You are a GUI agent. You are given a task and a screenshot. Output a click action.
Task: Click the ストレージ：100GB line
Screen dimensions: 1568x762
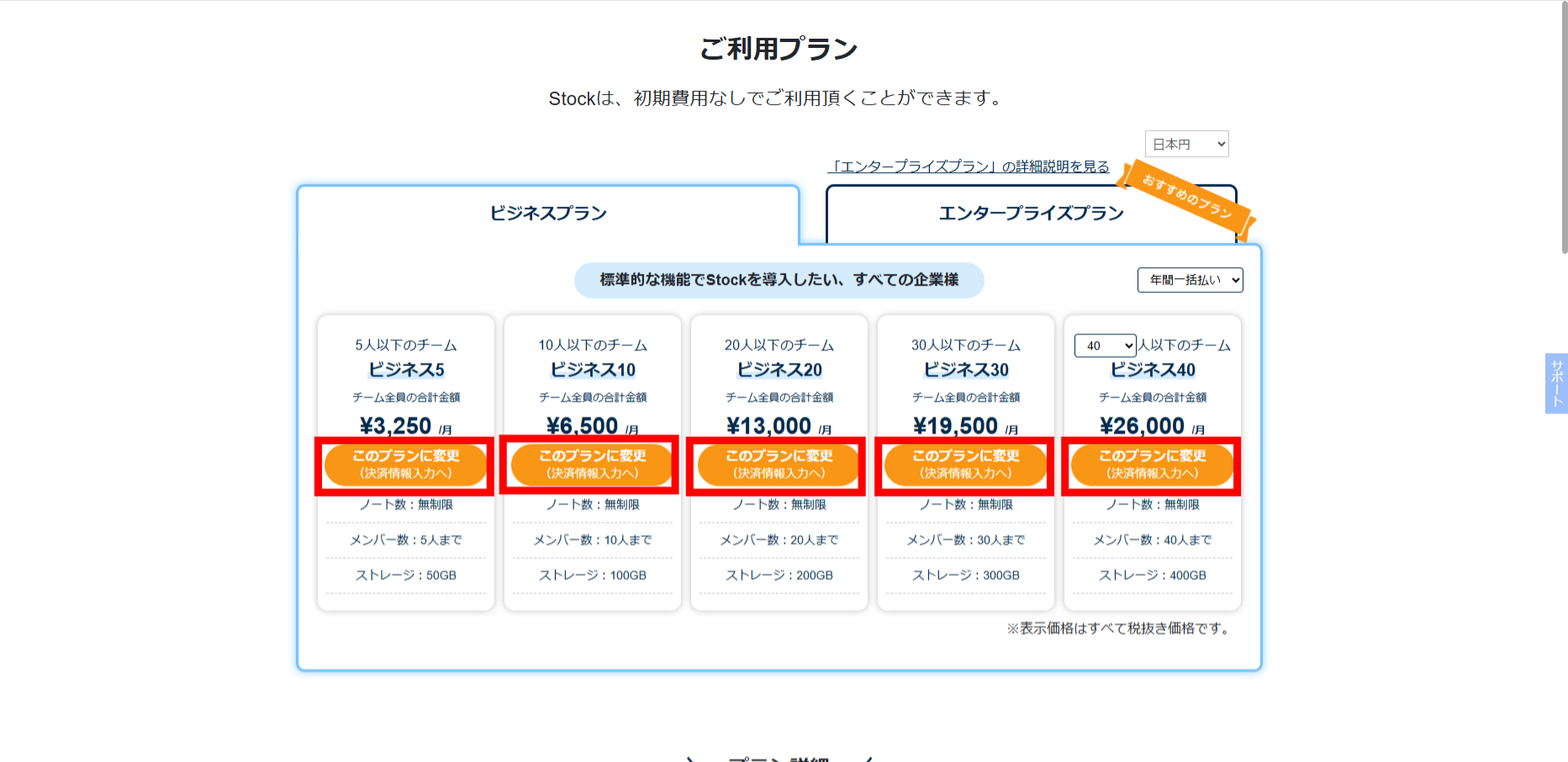pos(593,575)
